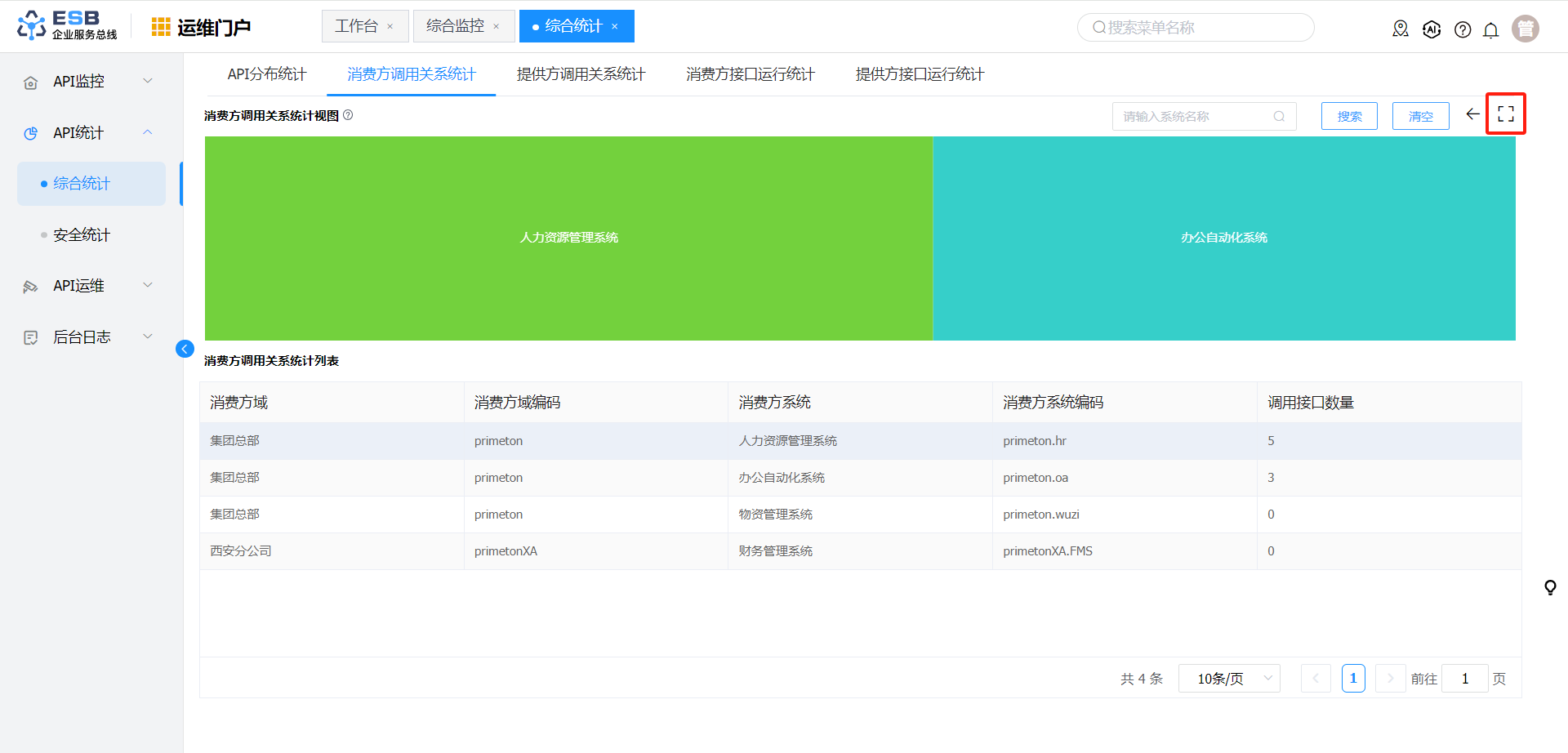
Task: Click the location badge icon in header
Action: tap(1401, 29)
